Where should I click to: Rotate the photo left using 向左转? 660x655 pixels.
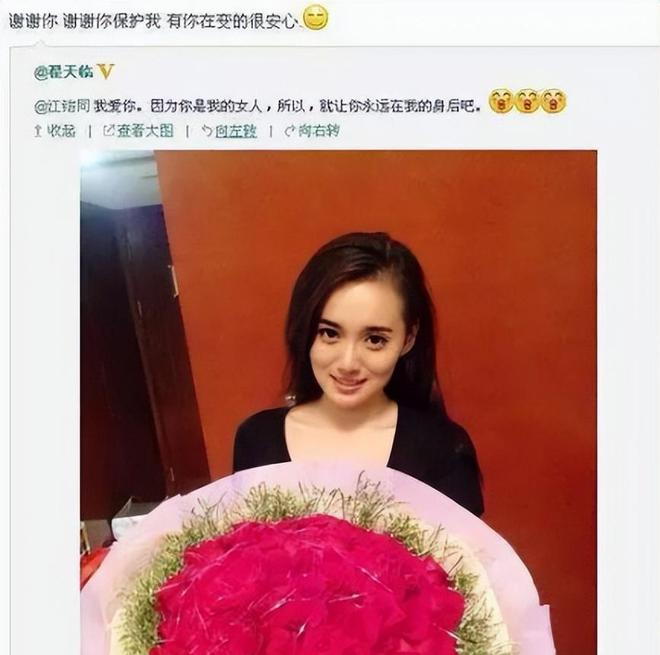click(x=236, y=131)
